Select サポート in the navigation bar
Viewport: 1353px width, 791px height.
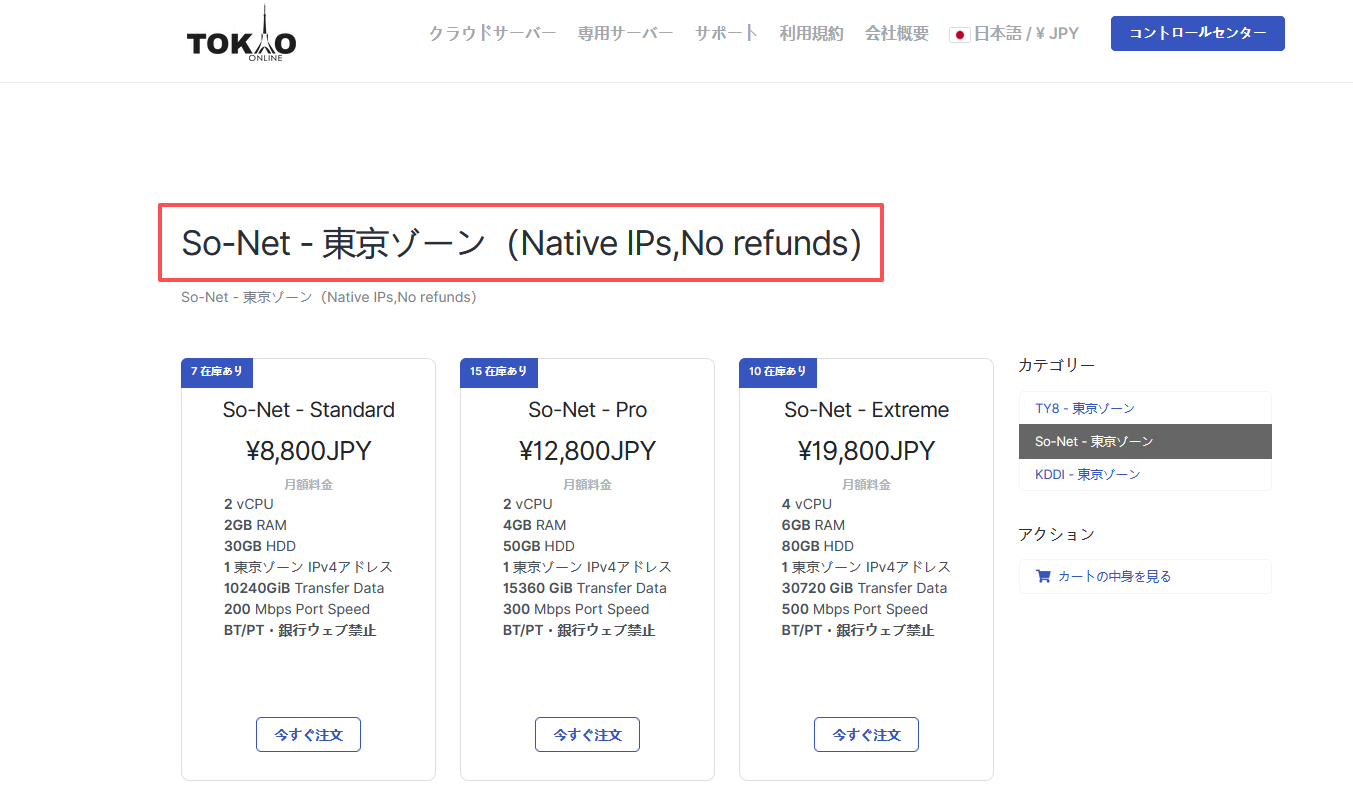pyautogui.click(x=725, y=33)
